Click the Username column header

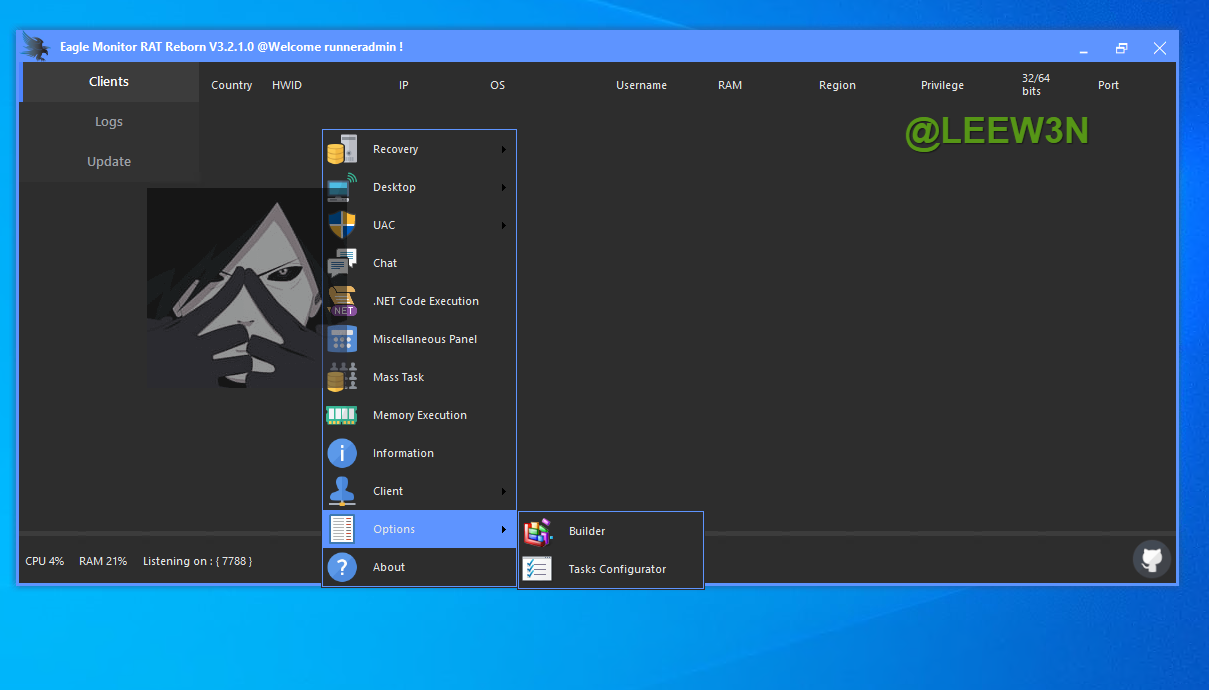[x=641, y=86]
